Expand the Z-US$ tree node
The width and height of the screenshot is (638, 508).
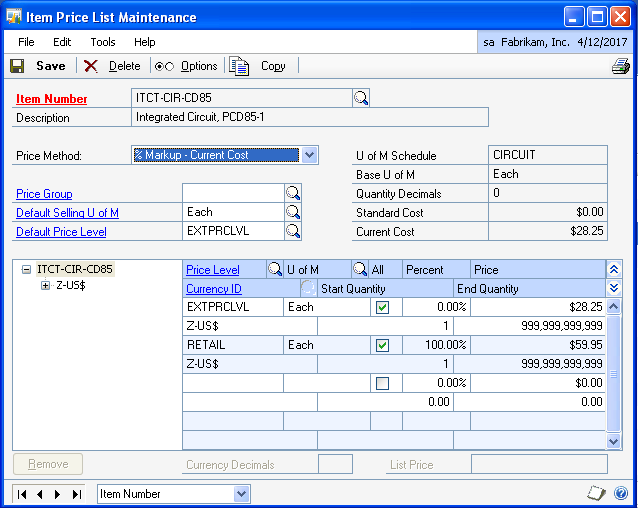pos(45,286)
